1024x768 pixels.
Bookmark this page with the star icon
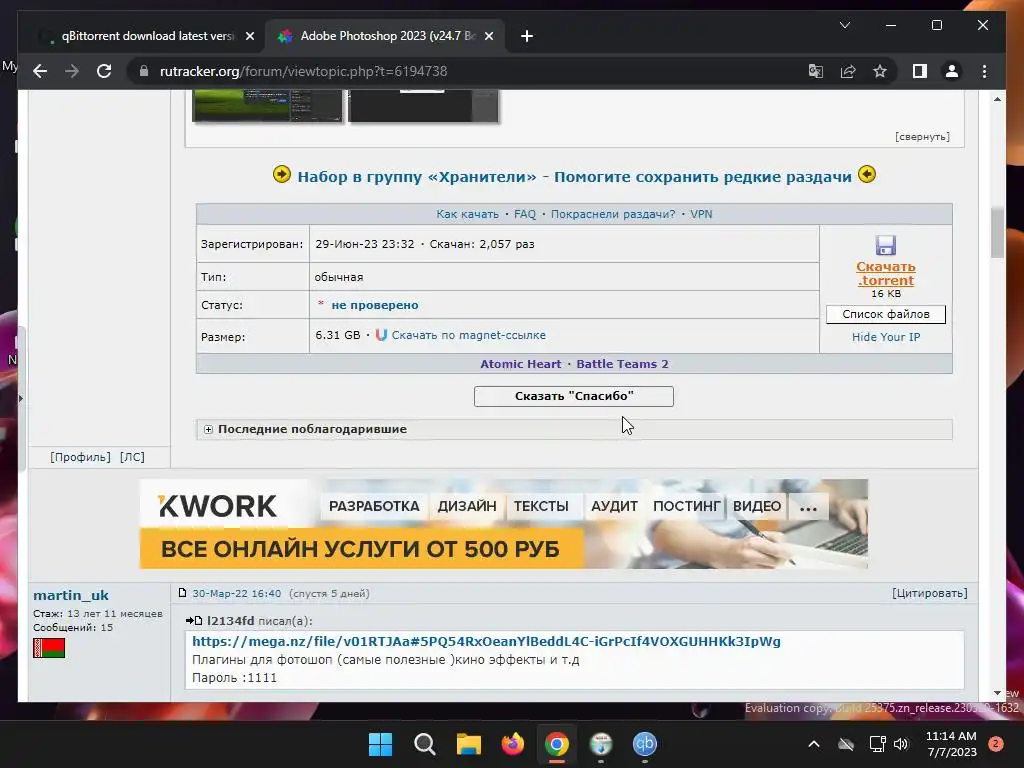(x=880, y=71)
